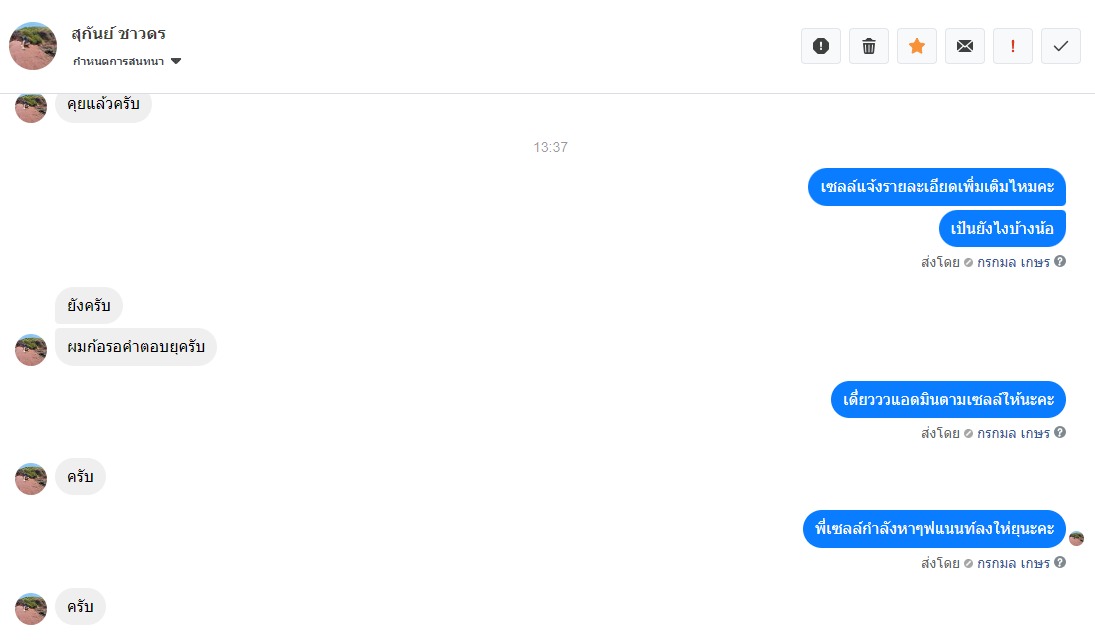1095x642 pixels.
Task: Mark the conversation done with the checkmark icon
Action: [1061, 46]
